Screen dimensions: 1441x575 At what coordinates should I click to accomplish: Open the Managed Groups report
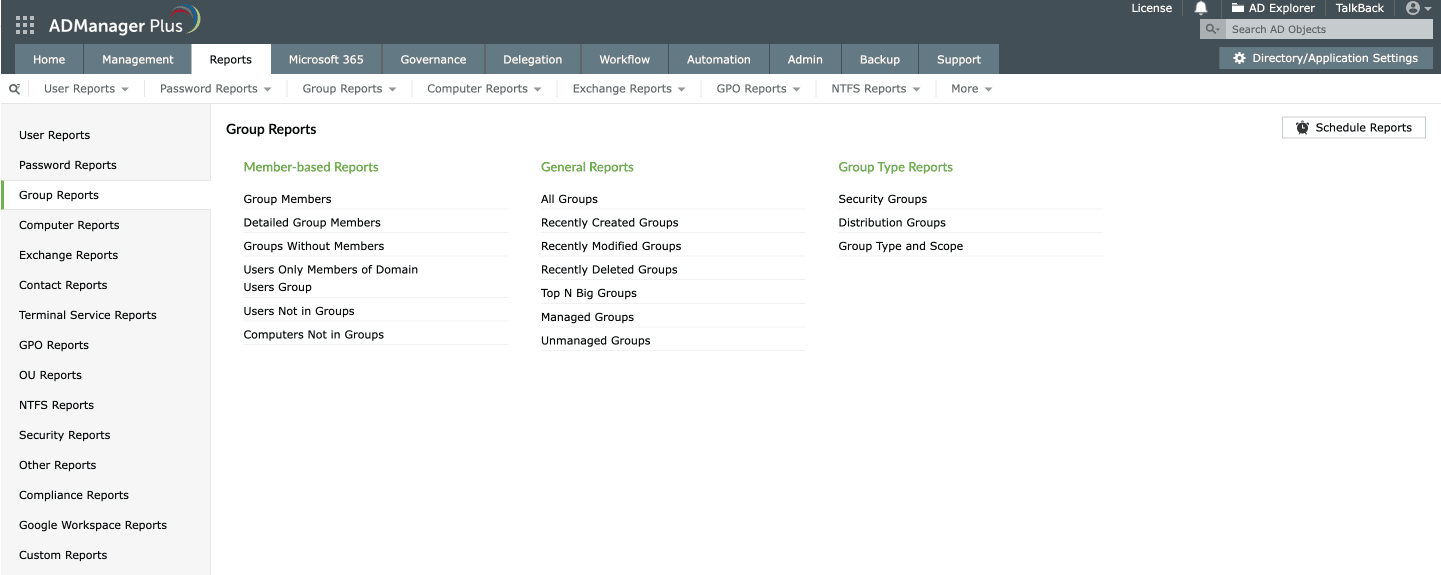coord(587,317)
